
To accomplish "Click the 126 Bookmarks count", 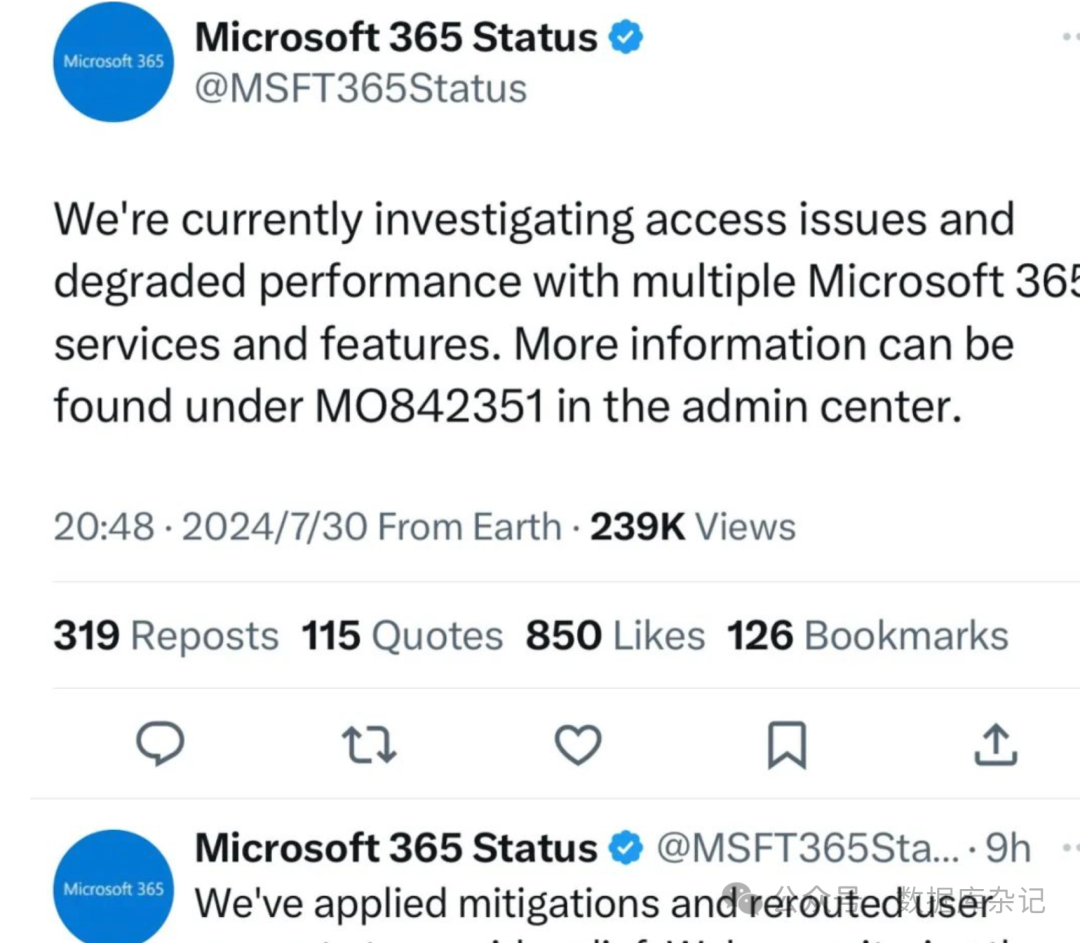I will (x=867, y=636).
